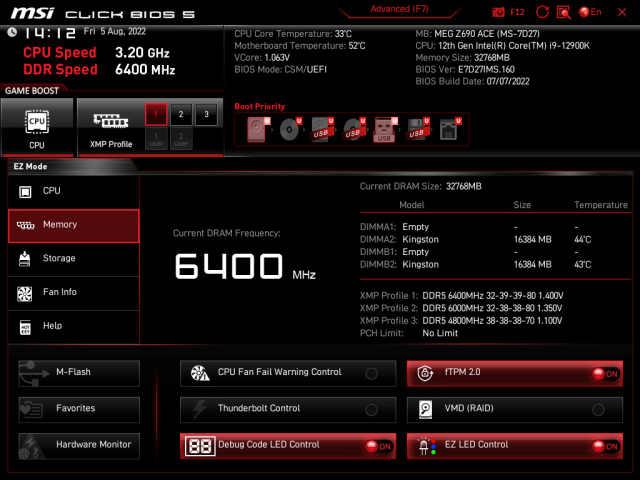
Task: Click the CPU fan warning icon
Action: [200, 373]
